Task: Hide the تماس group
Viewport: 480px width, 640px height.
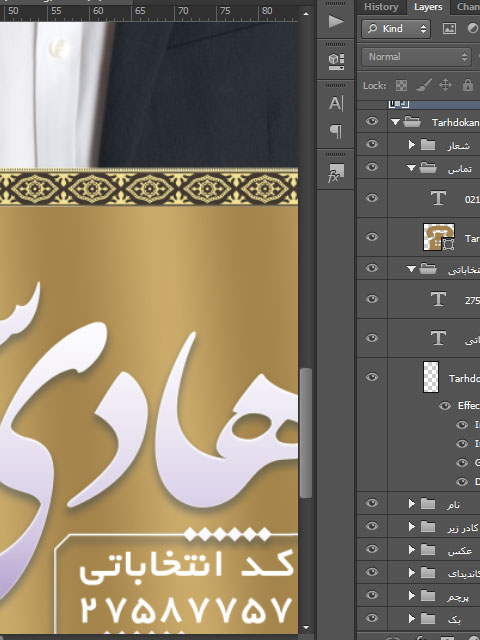Action: [x=372, y=167]
